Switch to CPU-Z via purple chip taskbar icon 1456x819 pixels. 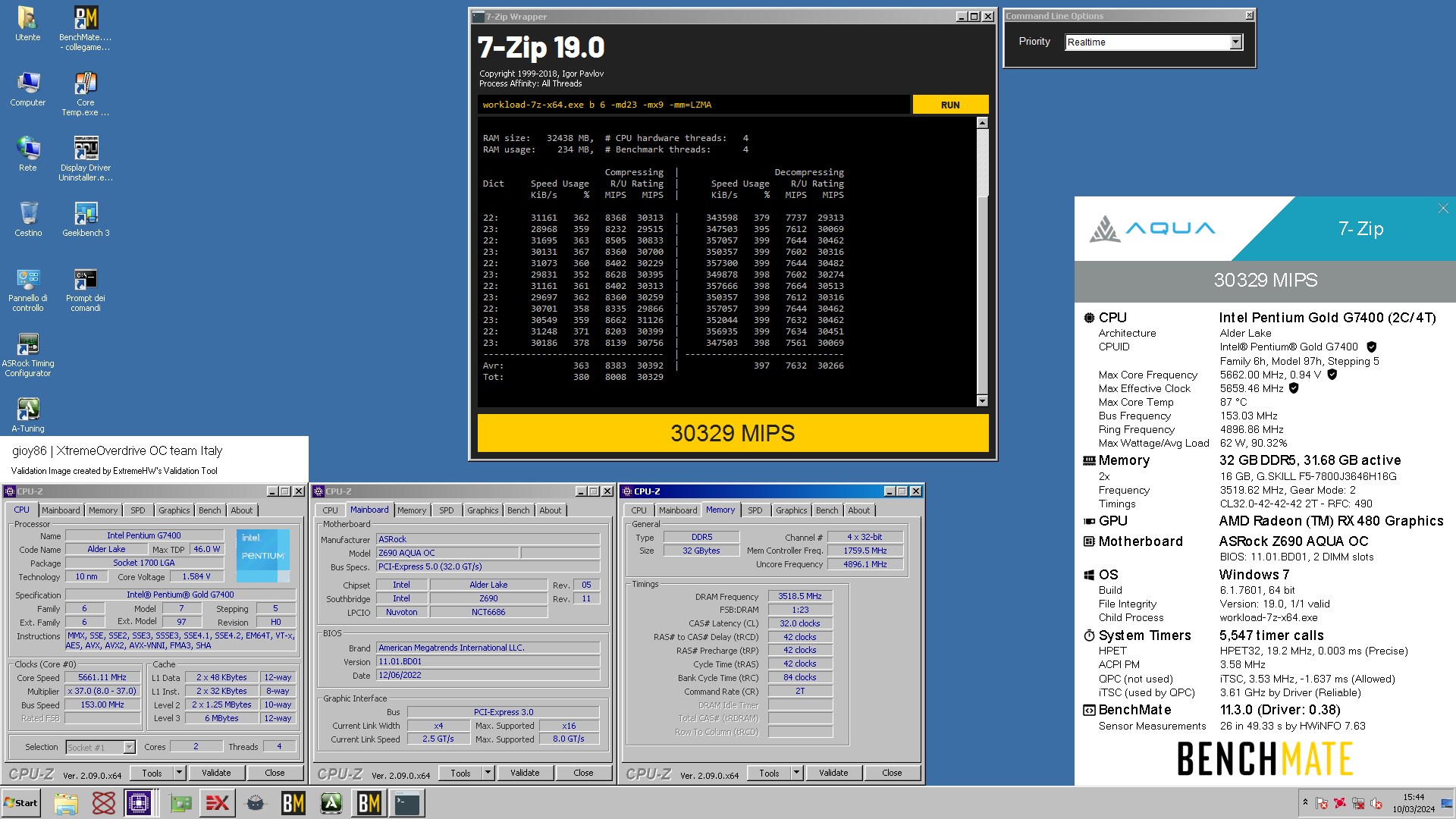pos(140,803)
